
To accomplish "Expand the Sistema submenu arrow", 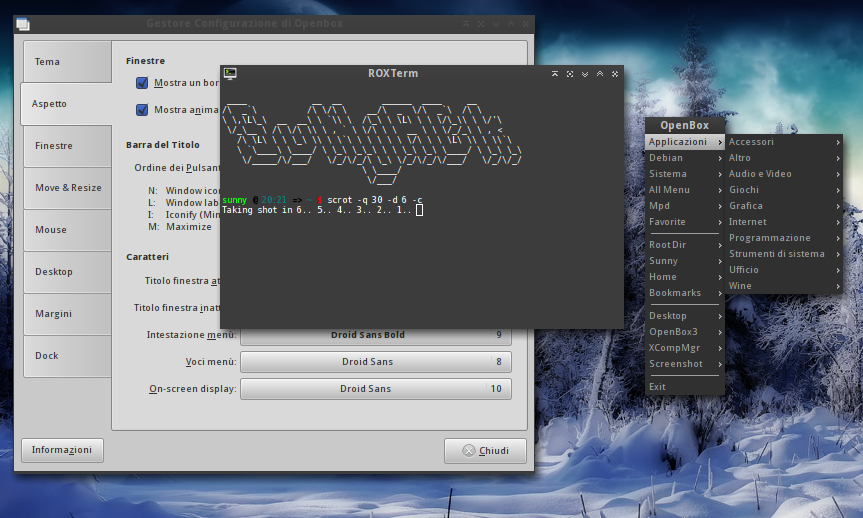I will click(x=720, y=175).
